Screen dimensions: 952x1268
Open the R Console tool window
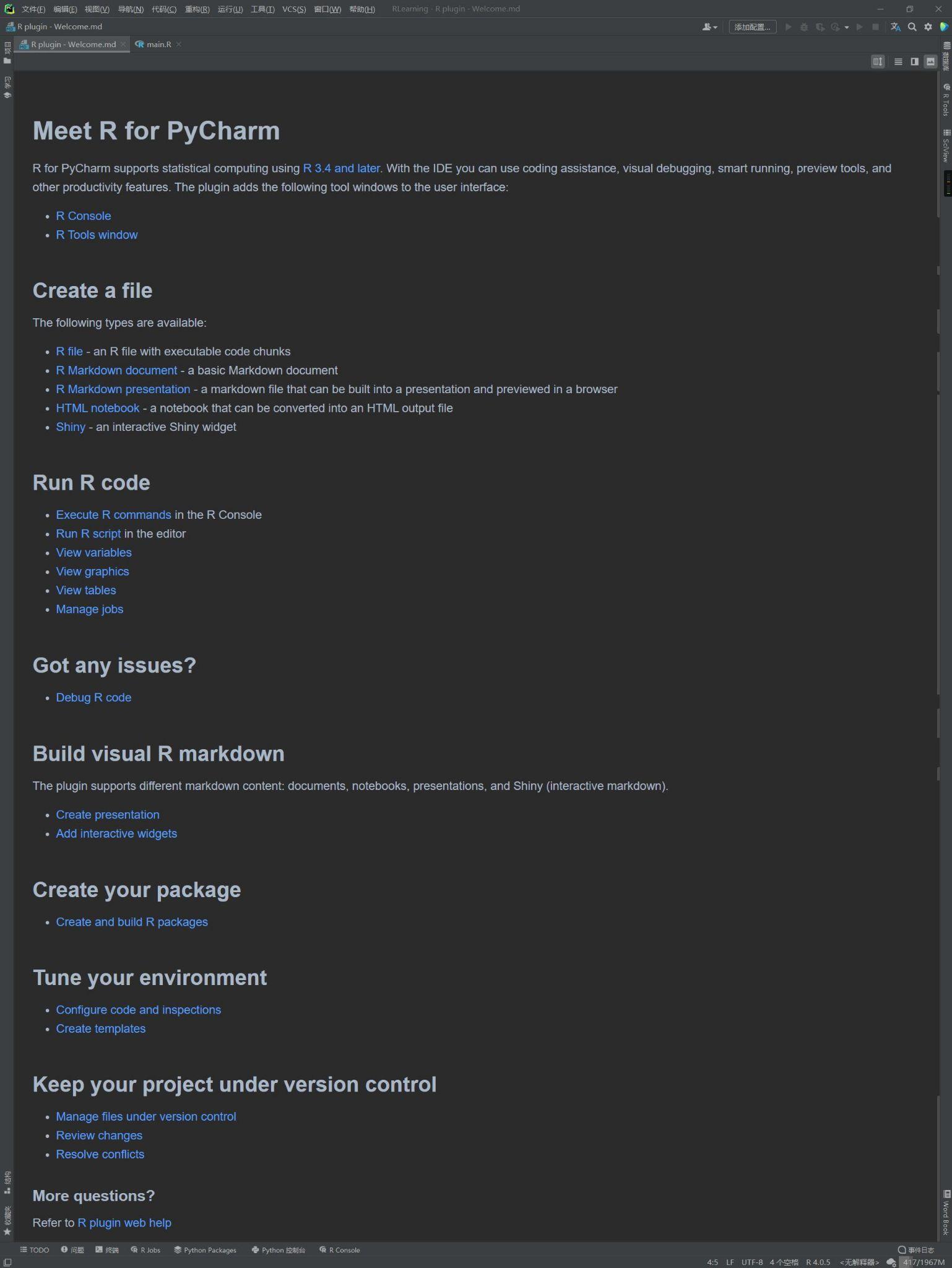tap(339, 1250)
